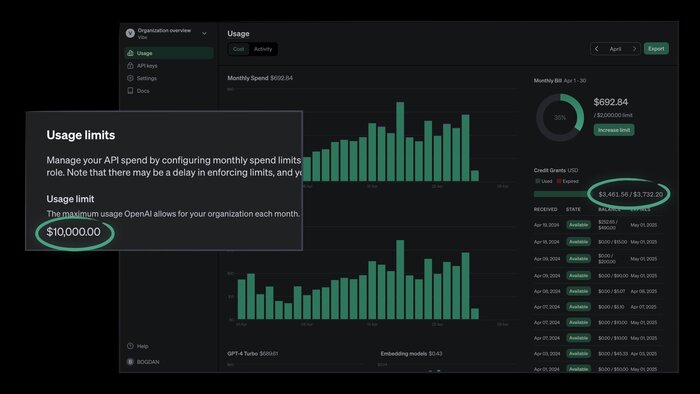This screenshot has height=394, width=700.
Task: Click the Increase limit button
Action: (x=614, y=130)
